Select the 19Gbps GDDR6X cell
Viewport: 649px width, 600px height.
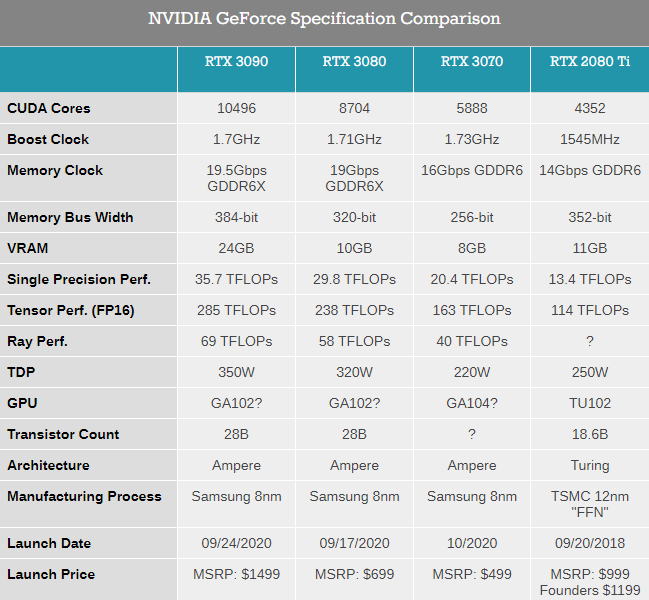click(354, 178)
